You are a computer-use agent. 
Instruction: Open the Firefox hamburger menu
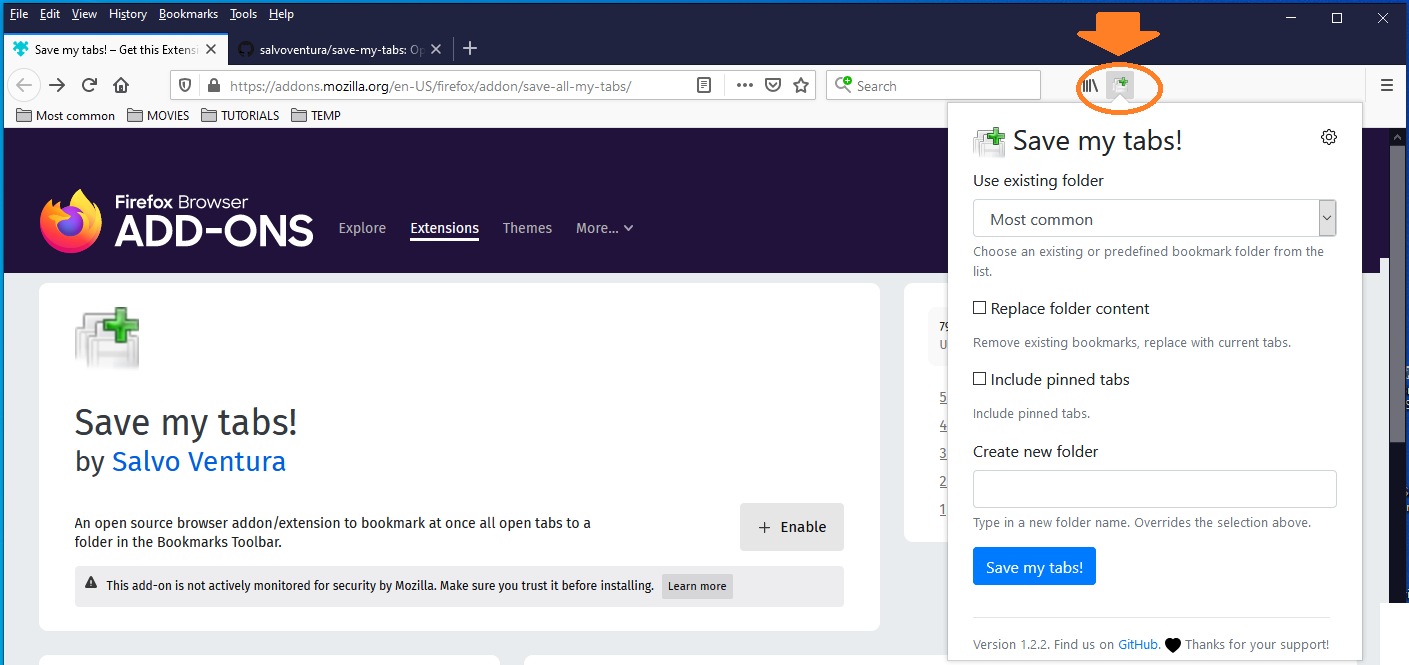(x=1387, y=85)
